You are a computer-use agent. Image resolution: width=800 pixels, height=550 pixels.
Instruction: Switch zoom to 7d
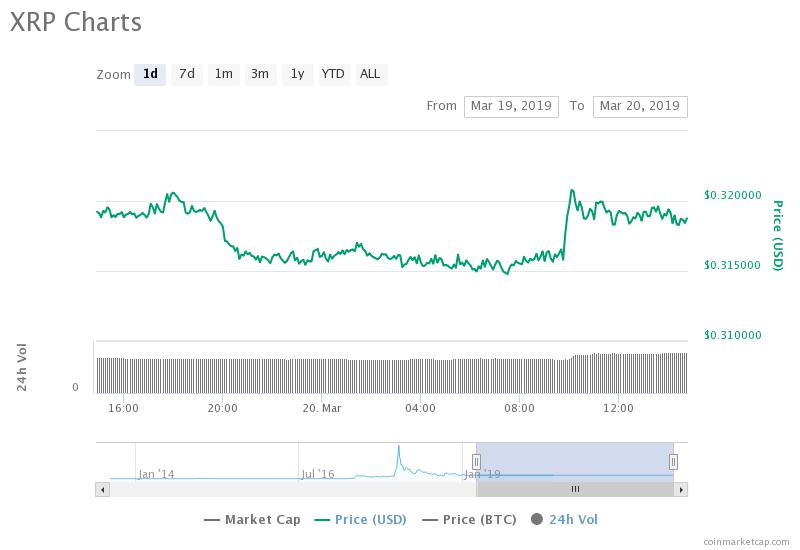point(187,74)
